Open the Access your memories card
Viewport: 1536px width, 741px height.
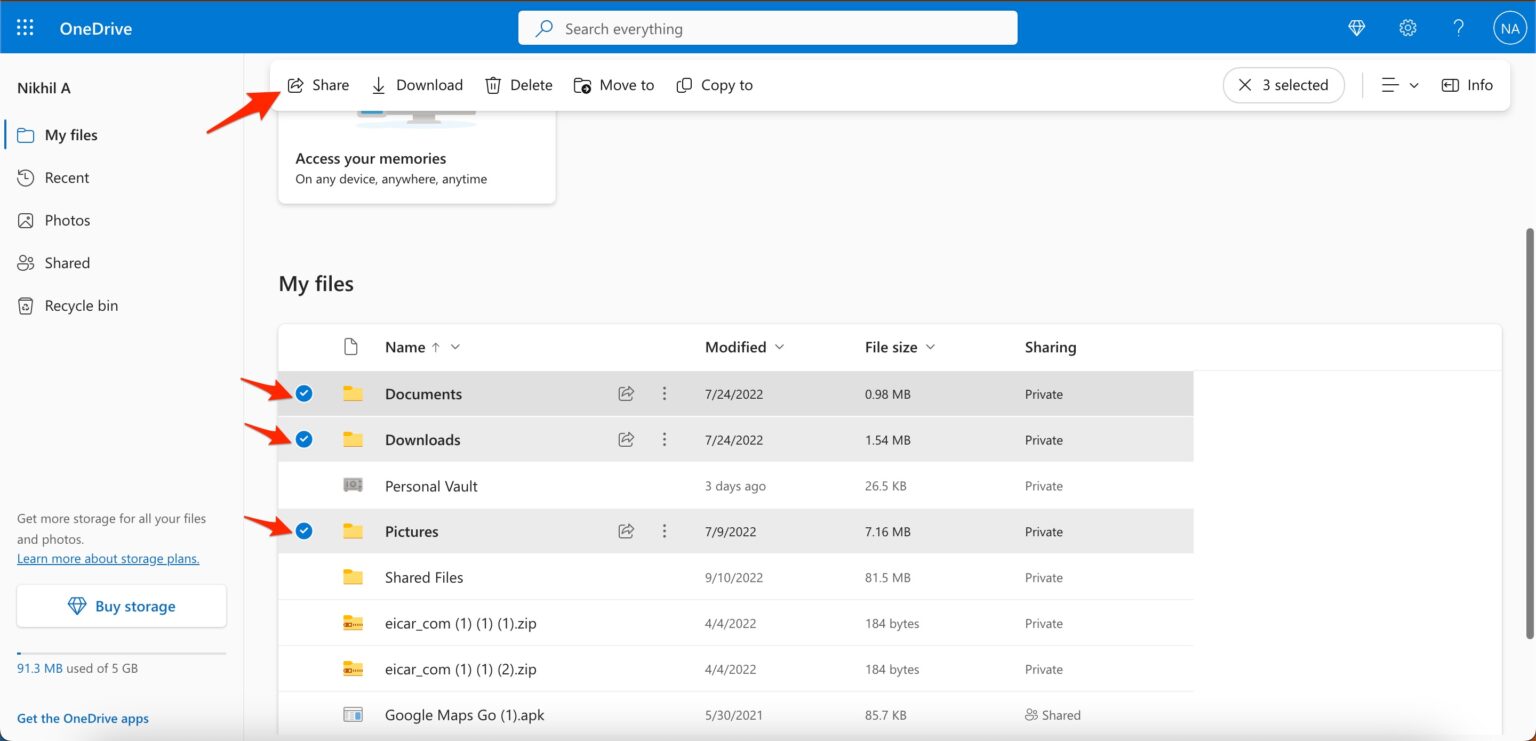pos(417,156)
